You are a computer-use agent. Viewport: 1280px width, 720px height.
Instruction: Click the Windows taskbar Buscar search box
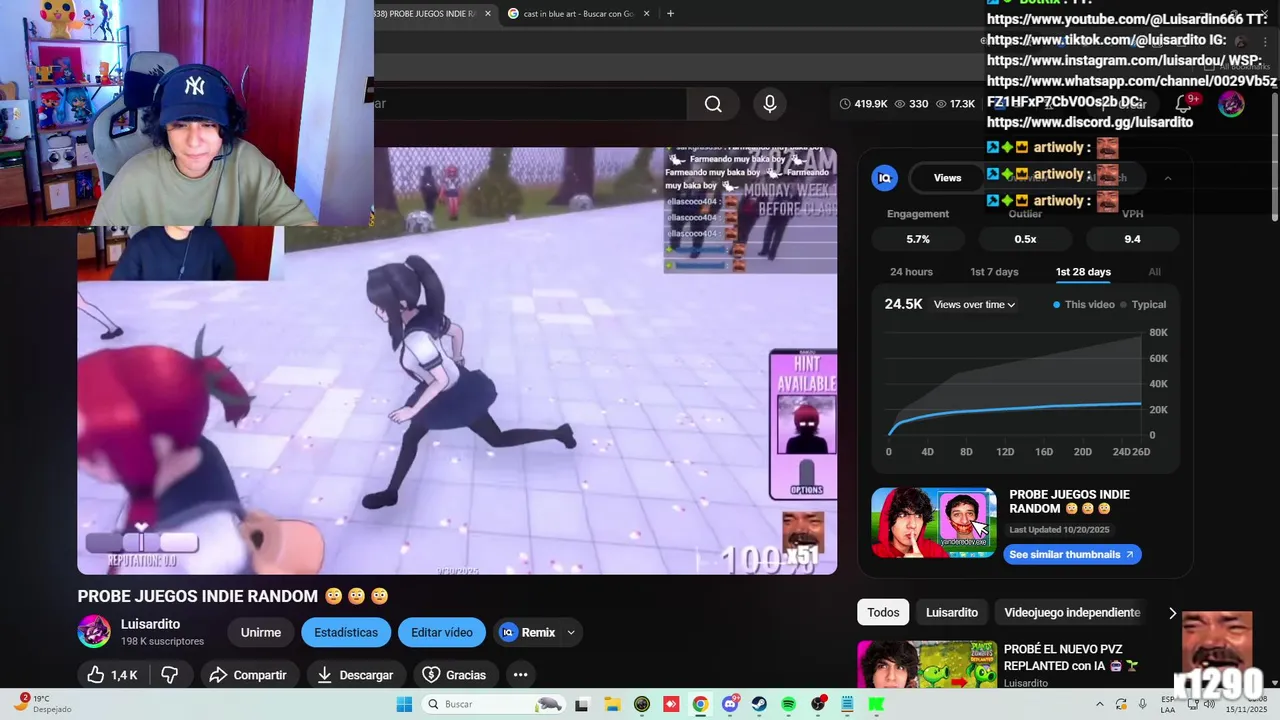(x=492, y=704)
